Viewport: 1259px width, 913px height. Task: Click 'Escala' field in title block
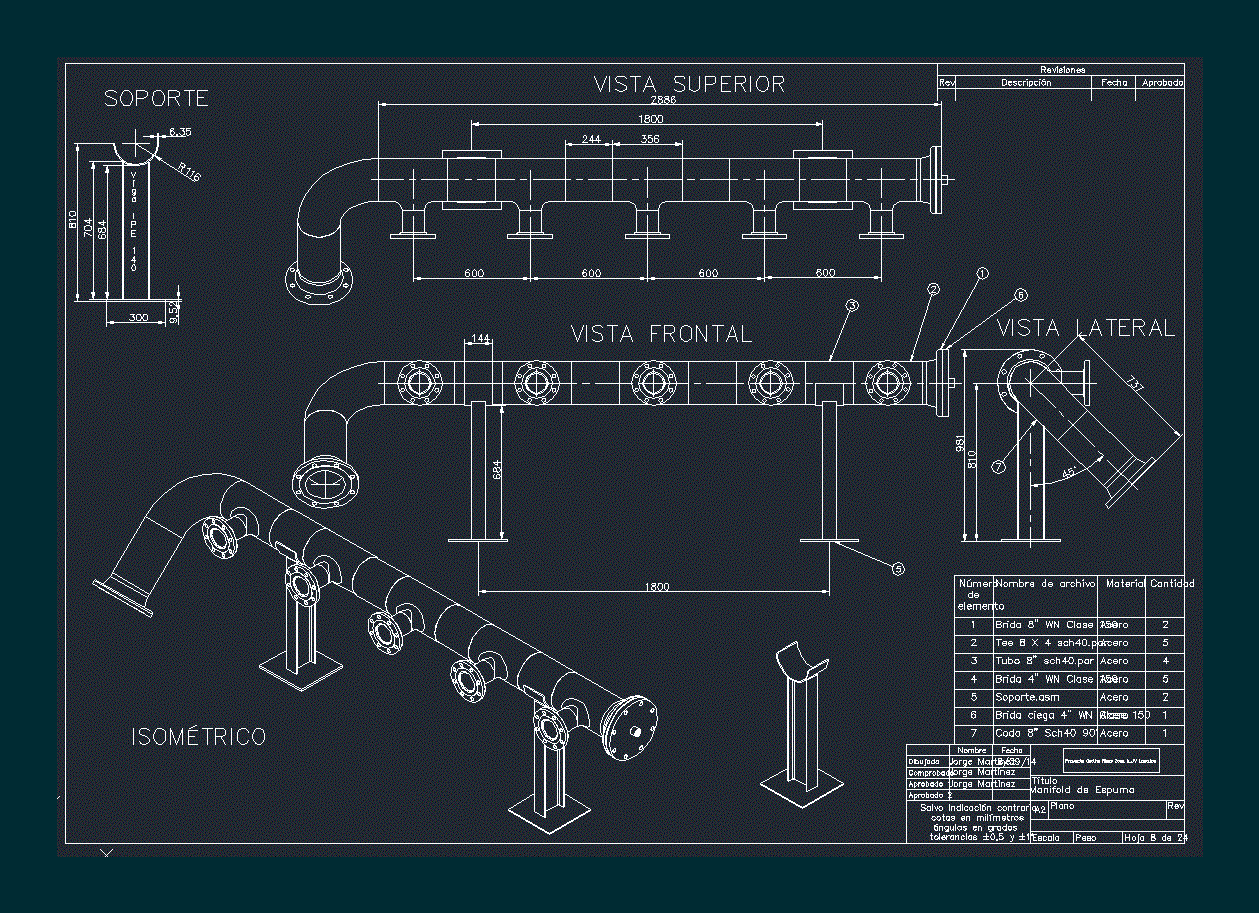(x=1046, y=838)
